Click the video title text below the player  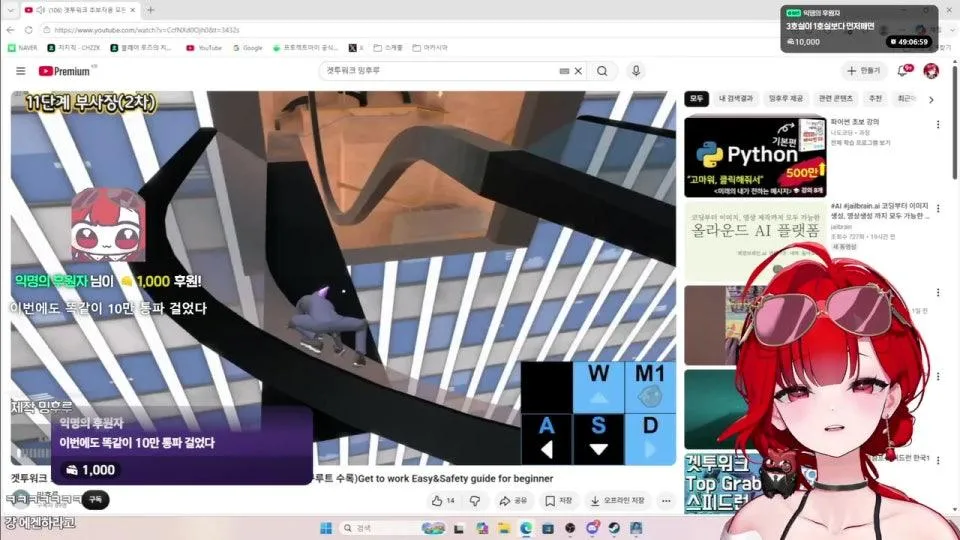click(433, 478)
